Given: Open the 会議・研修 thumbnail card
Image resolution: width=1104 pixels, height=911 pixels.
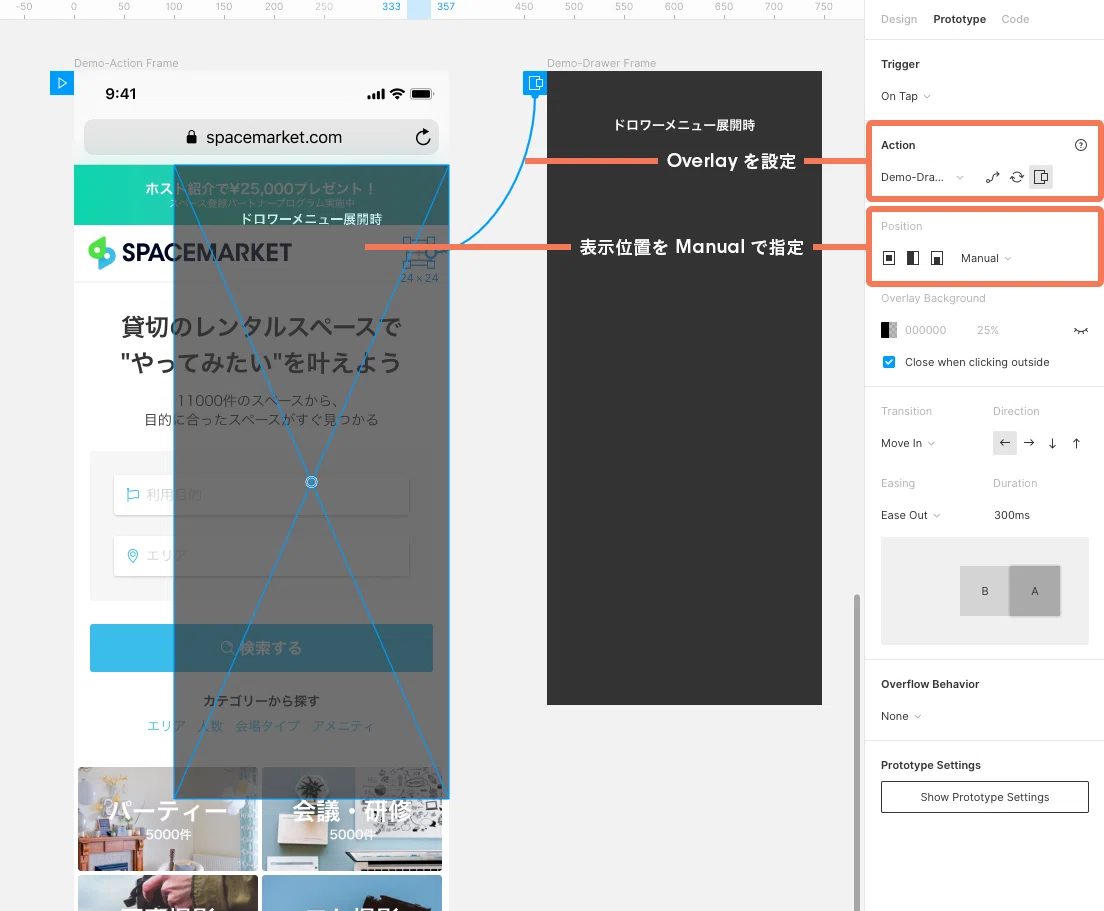Looking at the screenshot, I should pyautogui.click(x=352, y=819).
